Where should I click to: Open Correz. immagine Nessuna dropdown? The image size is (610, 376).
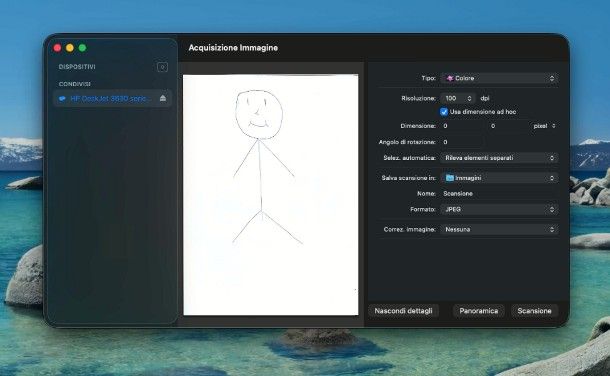pyautogui.click(x=500, y=229)
